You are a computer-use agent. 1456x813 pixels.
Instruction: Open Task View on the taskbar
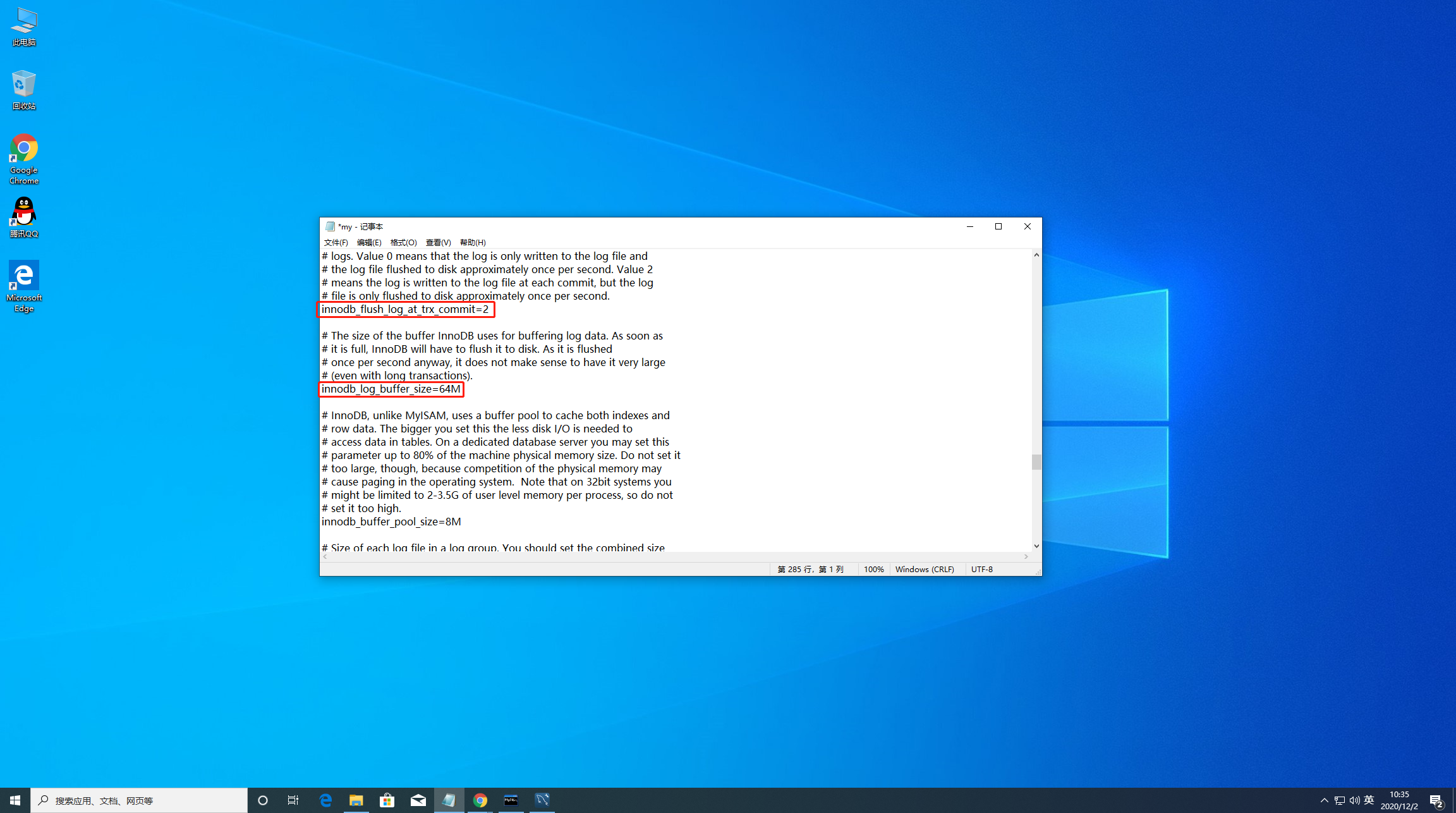tap(293, 800)
